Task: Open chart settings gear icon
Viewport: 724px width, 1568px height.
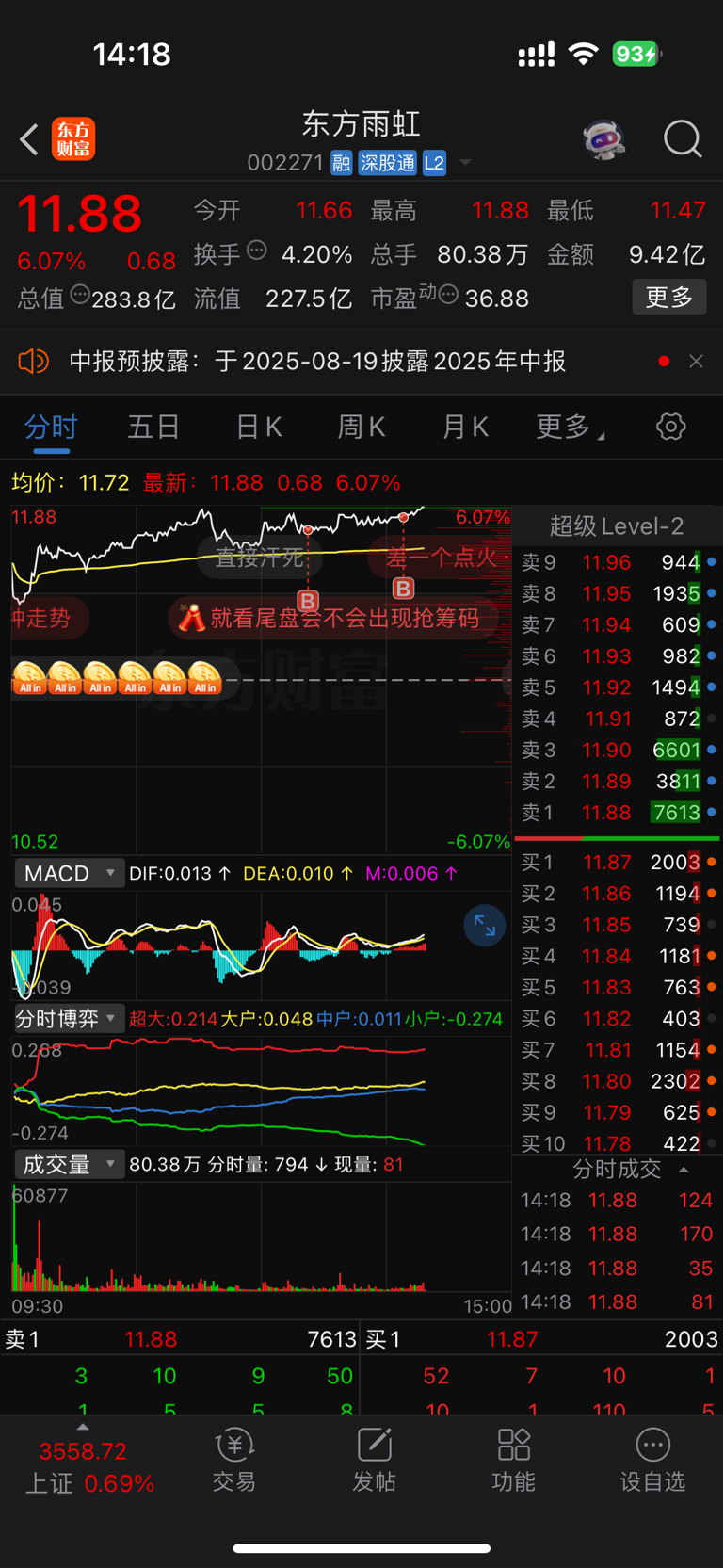Action: (671, 427)
